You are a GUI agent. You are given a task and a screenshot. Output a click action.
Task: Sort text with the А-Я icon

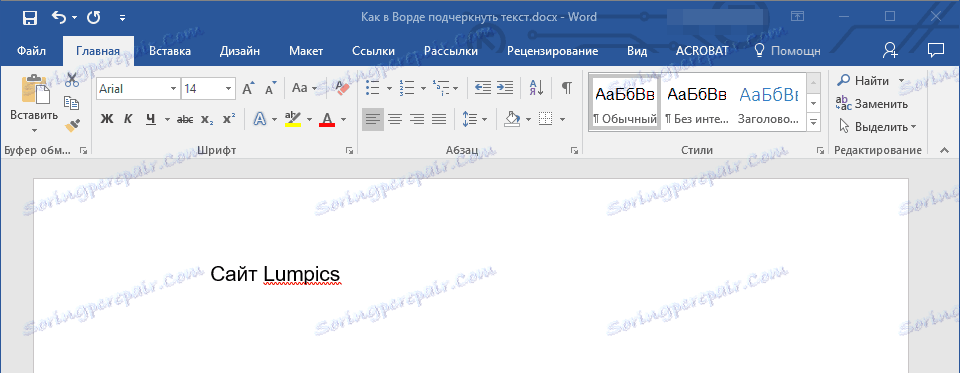[536, 89]
